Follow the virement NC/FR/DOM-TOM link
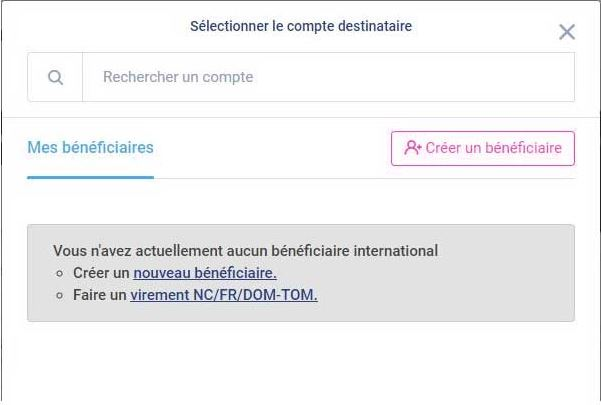 pos(224,295)
